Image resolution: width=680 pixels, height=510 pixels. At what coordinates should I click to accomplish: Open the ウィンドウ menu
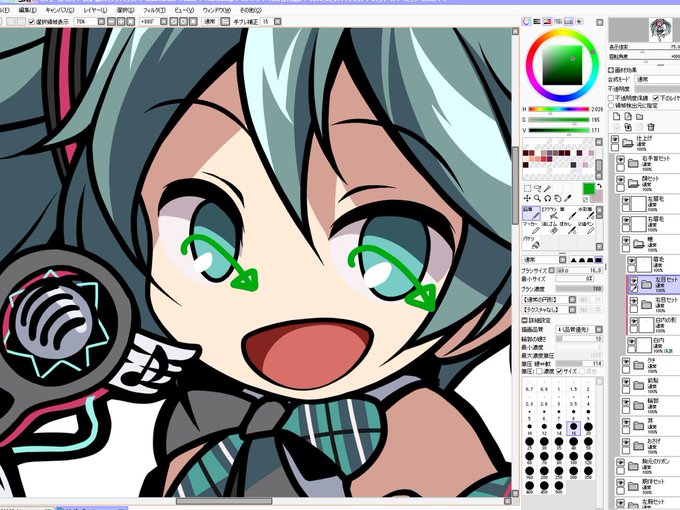216,10
